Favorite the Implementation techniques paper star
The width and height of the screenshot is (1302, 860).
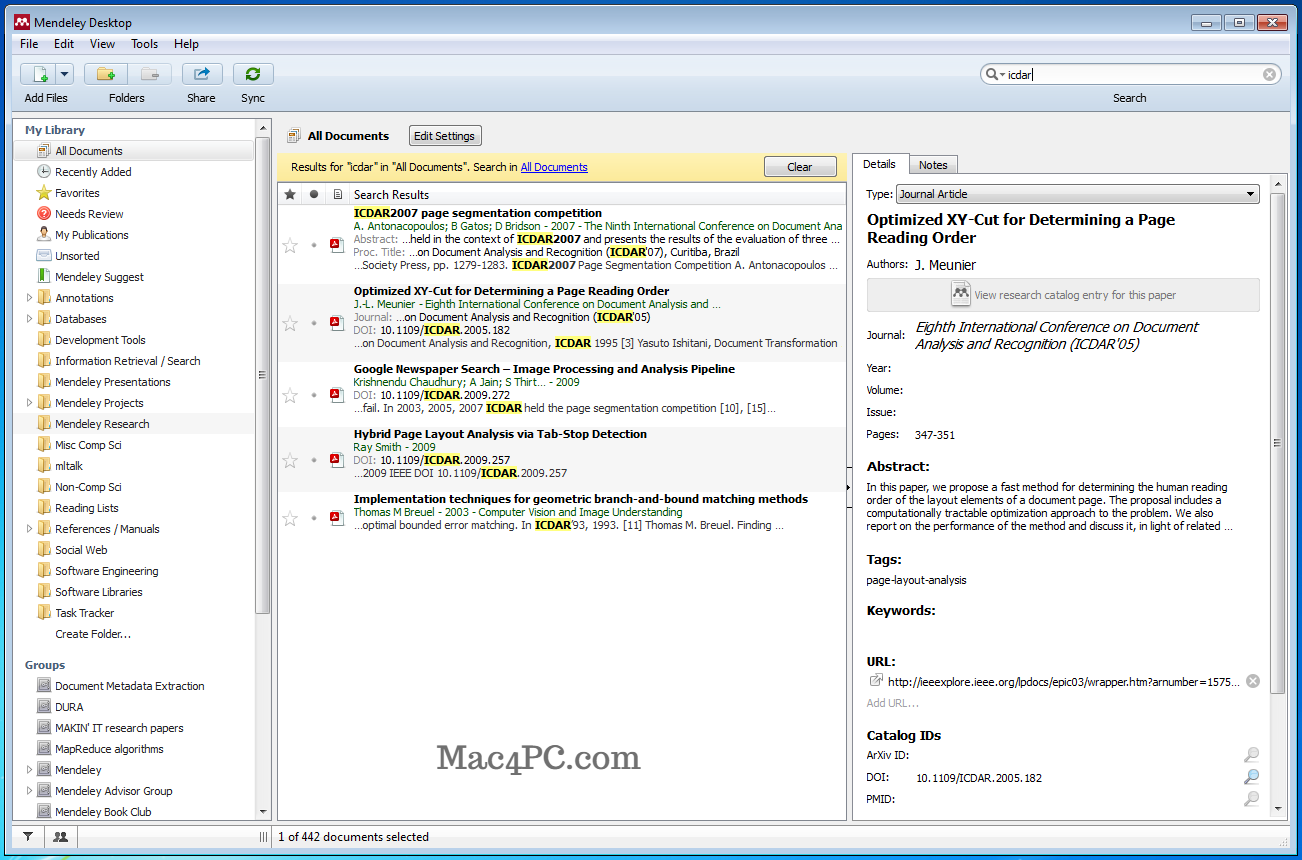pyautogui.click(x=290, y=518)
